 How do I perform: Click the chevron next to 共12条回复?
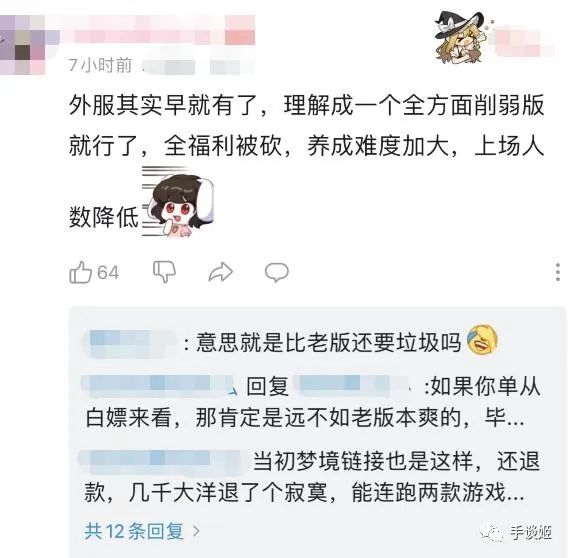click(196, 531)
